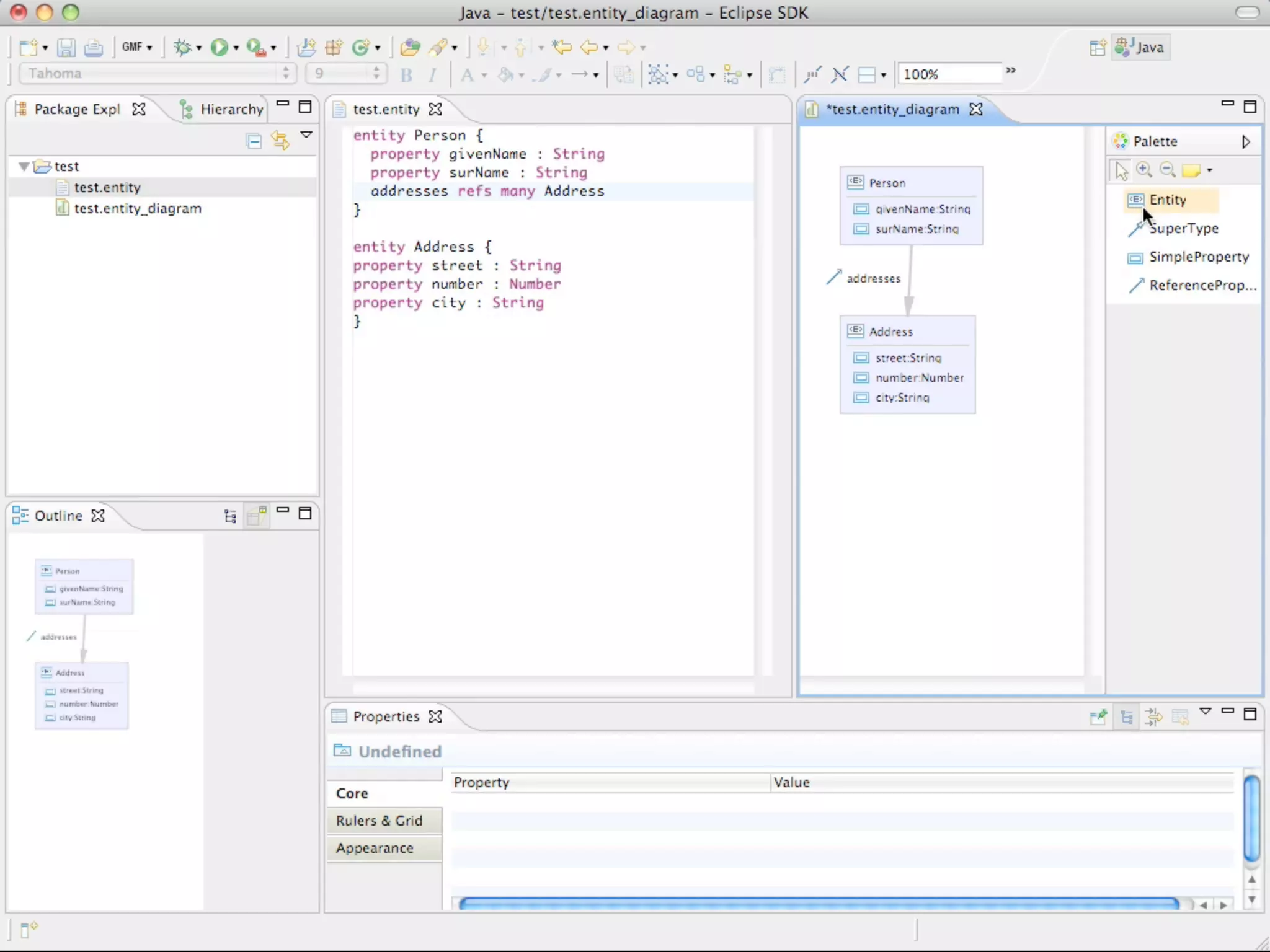Choose the SimpleProperty palette tool
The height and width of the screenshot is (952, 1270).
pyautogui.click(x=1197, y=257)
